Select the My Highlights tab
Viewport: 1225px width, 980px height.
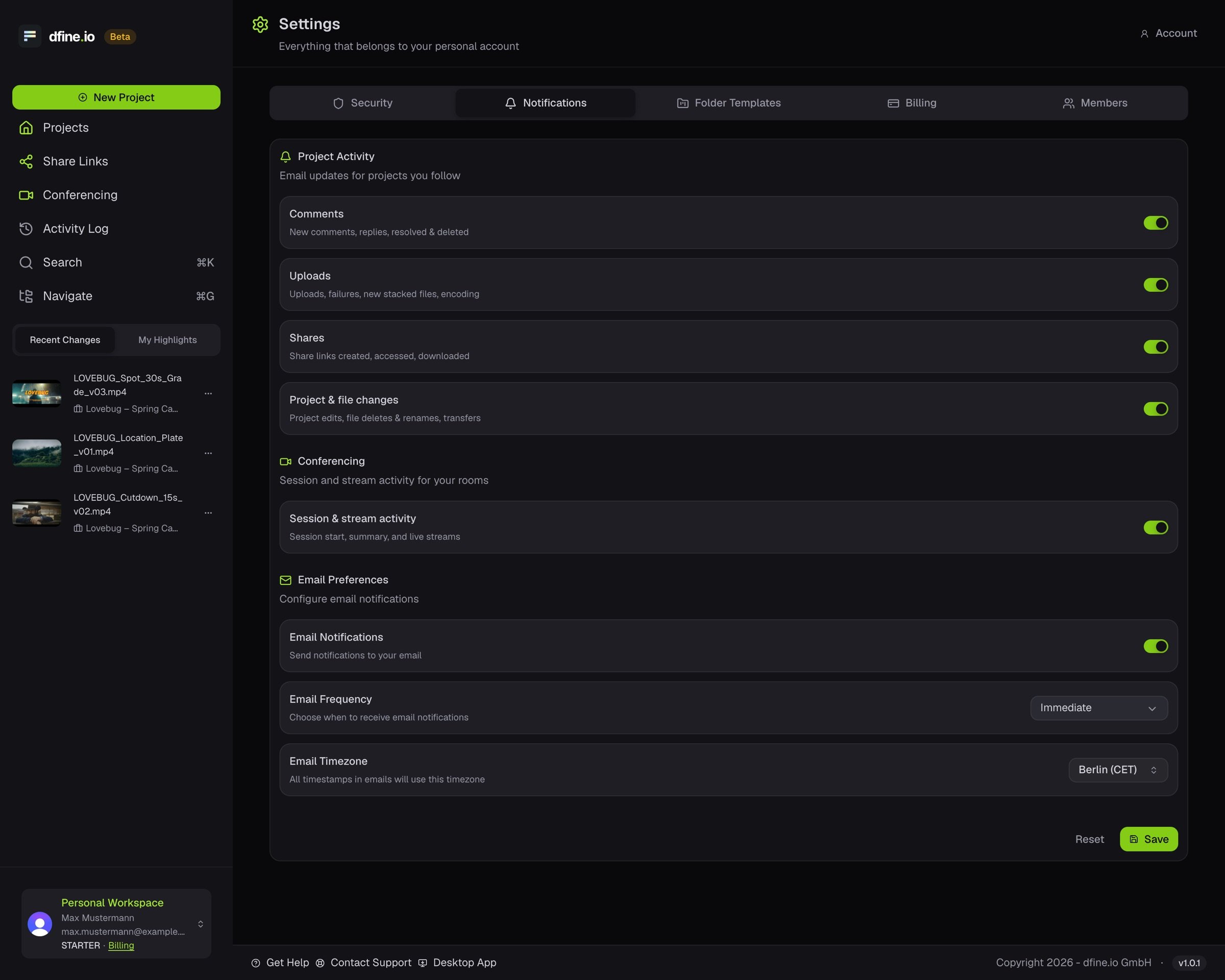pos(167,340)
